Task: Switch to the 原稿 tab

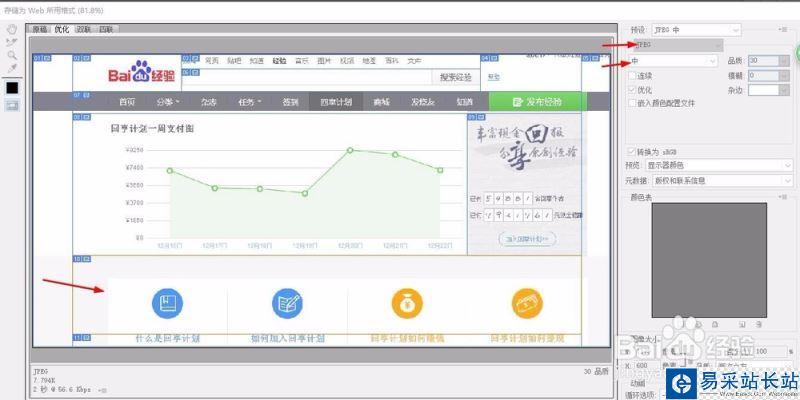Action: [x=39, y=30]
